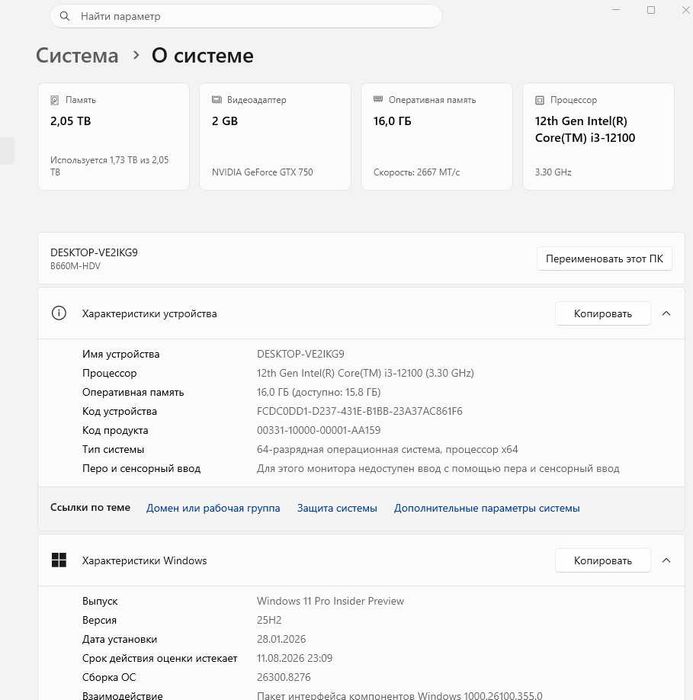Click the maximize window icon
Image resolution: width=693 pixels, height=700 pixels.
pos(651,10)
